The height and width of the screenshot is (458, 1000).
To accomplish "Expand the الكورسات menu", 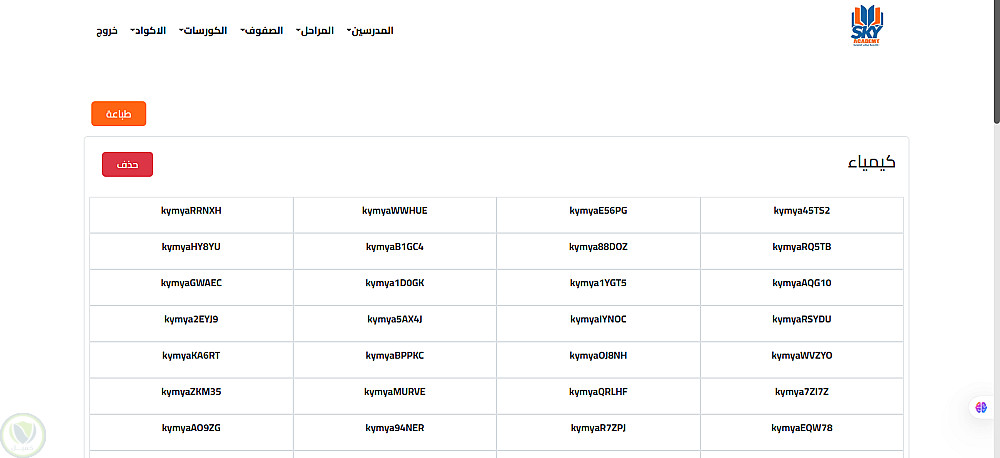I will [x=205, y=31].
